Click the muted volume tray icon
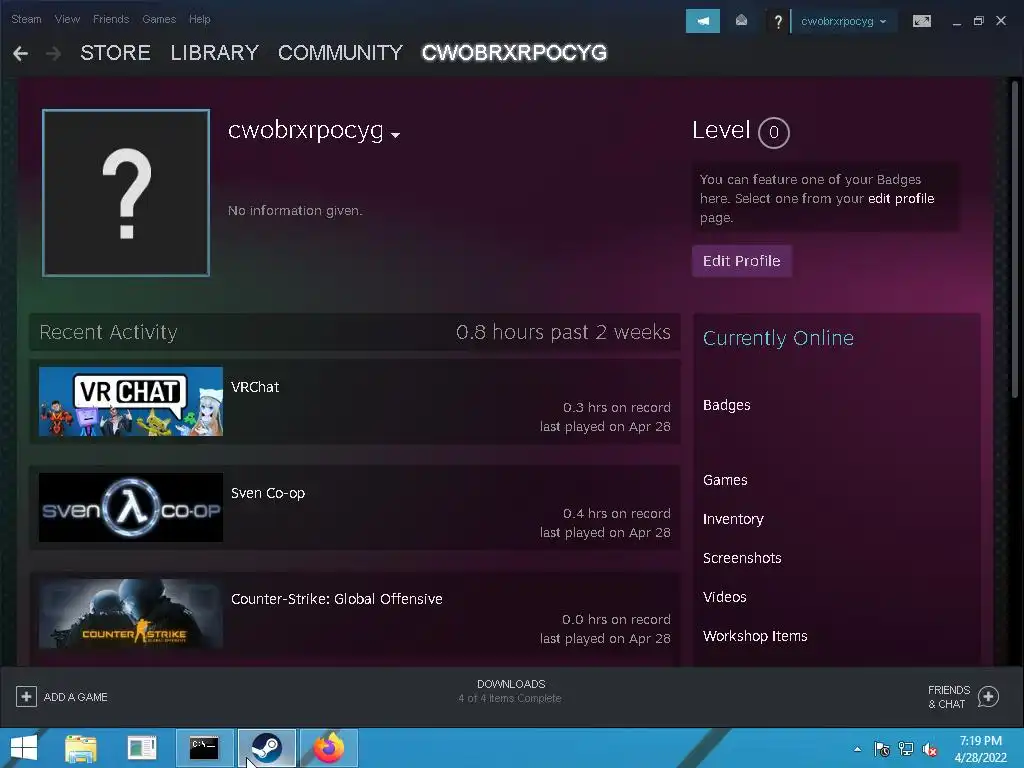 (930, 749)
